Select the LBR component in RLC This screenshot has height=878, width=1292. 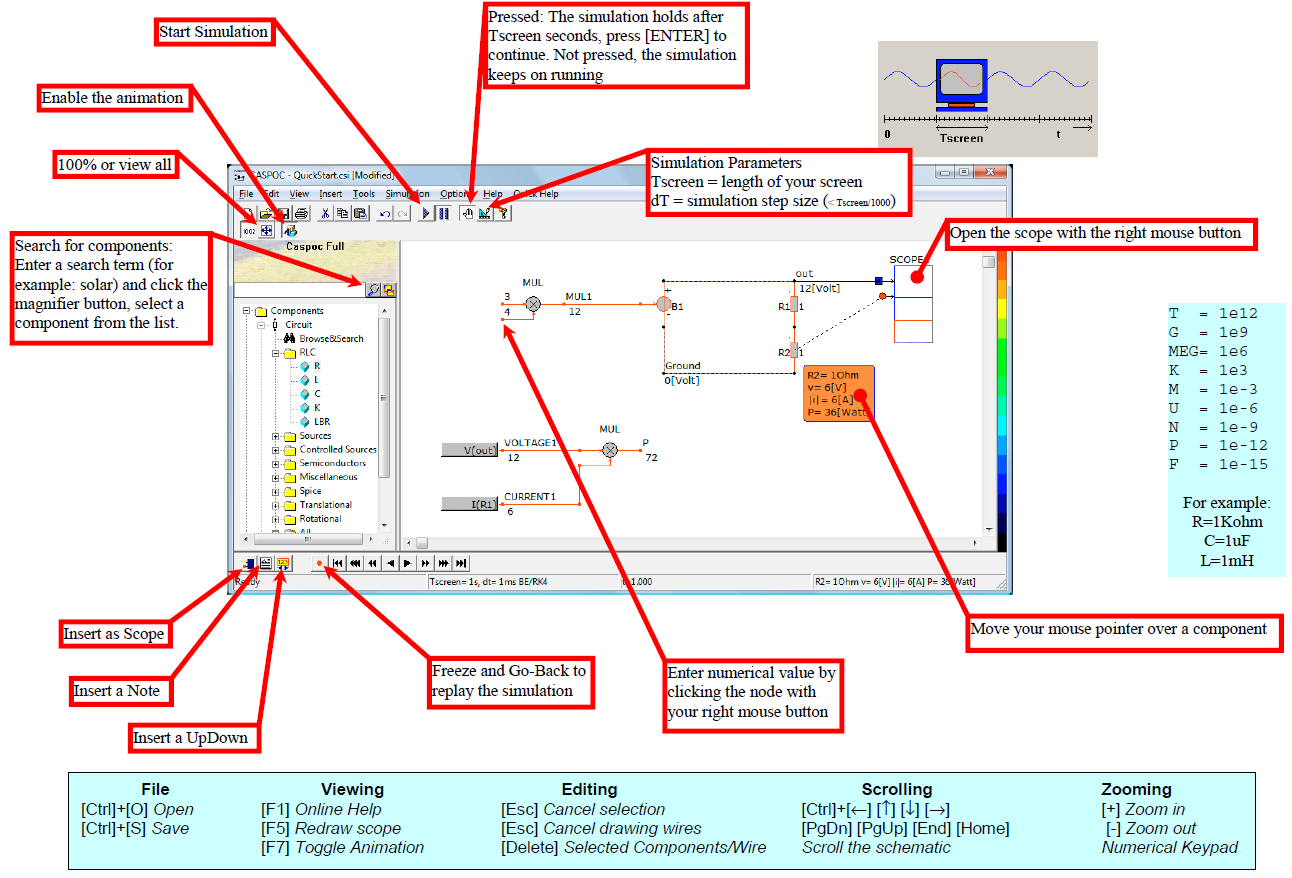pyautogui.click(x=322, y=422)
